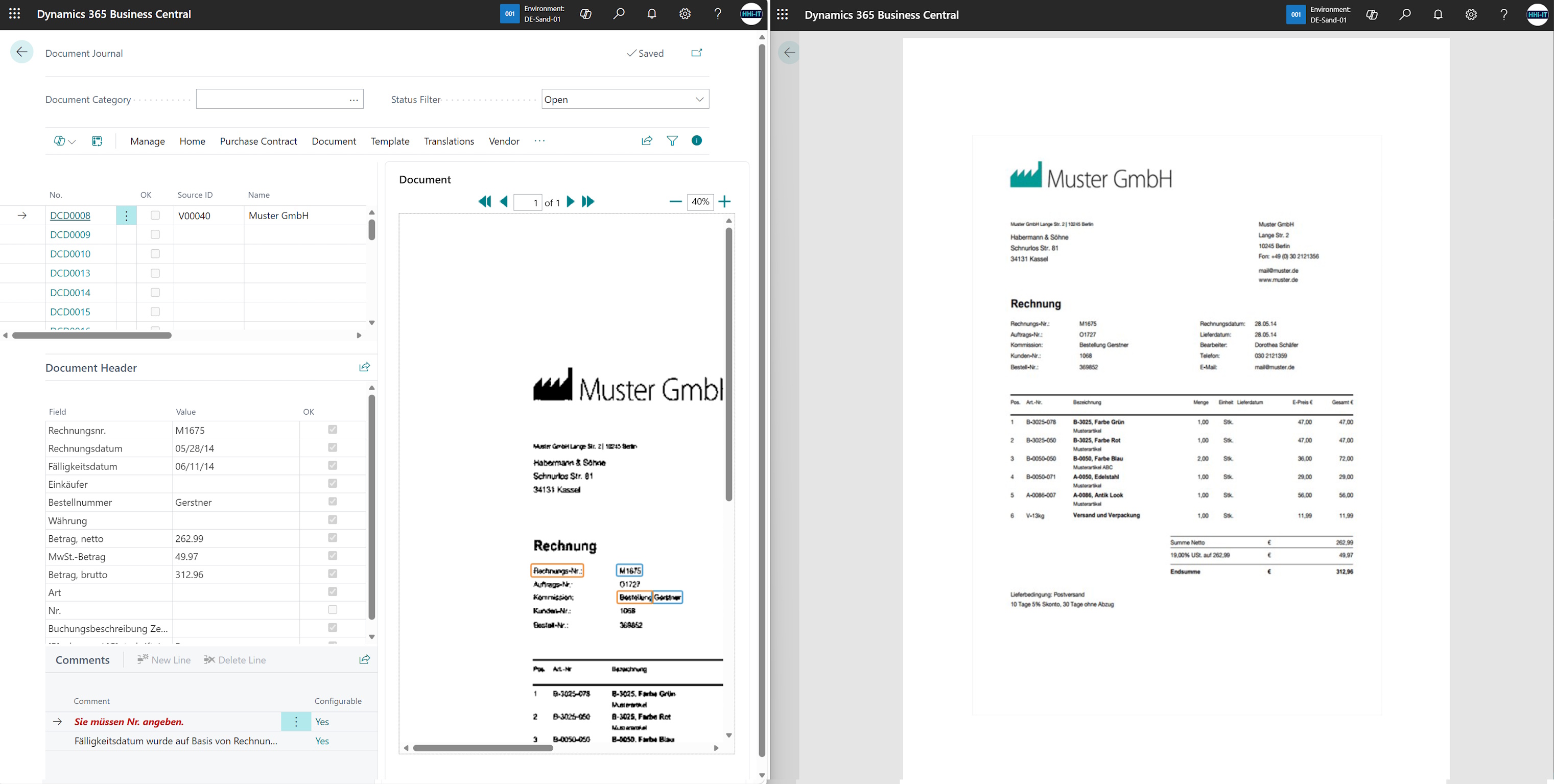1554x784 pixels.
Task: Click the share icon in the action bar
Action: 647,140
